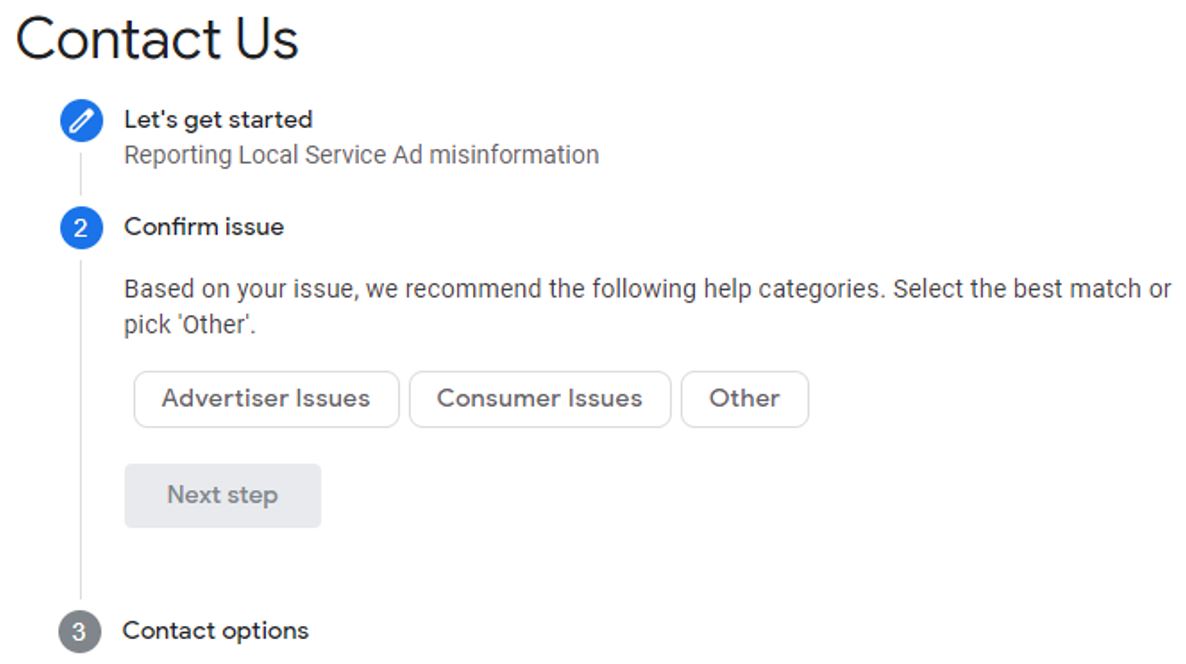Pick the Other category chip
Viewport: 1186px width, 664px height.
[x=745, y=399]
